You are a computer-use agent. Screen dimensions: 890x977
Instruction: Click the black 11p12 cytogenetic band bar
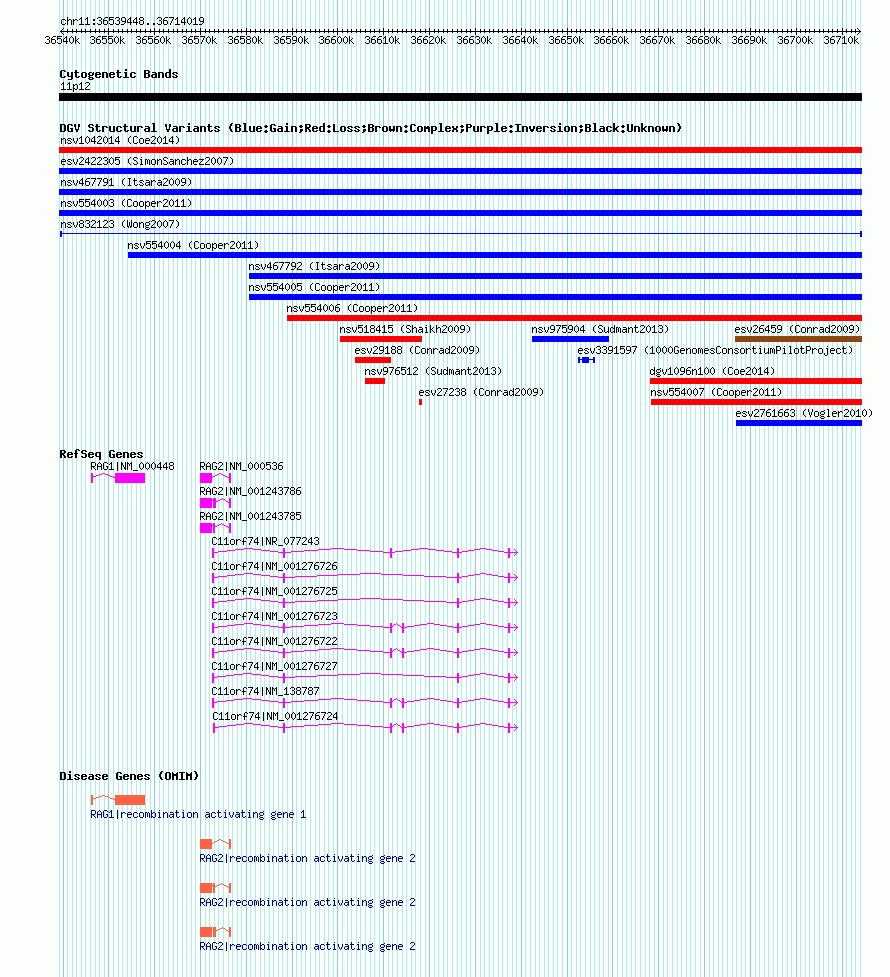(461, 97)
